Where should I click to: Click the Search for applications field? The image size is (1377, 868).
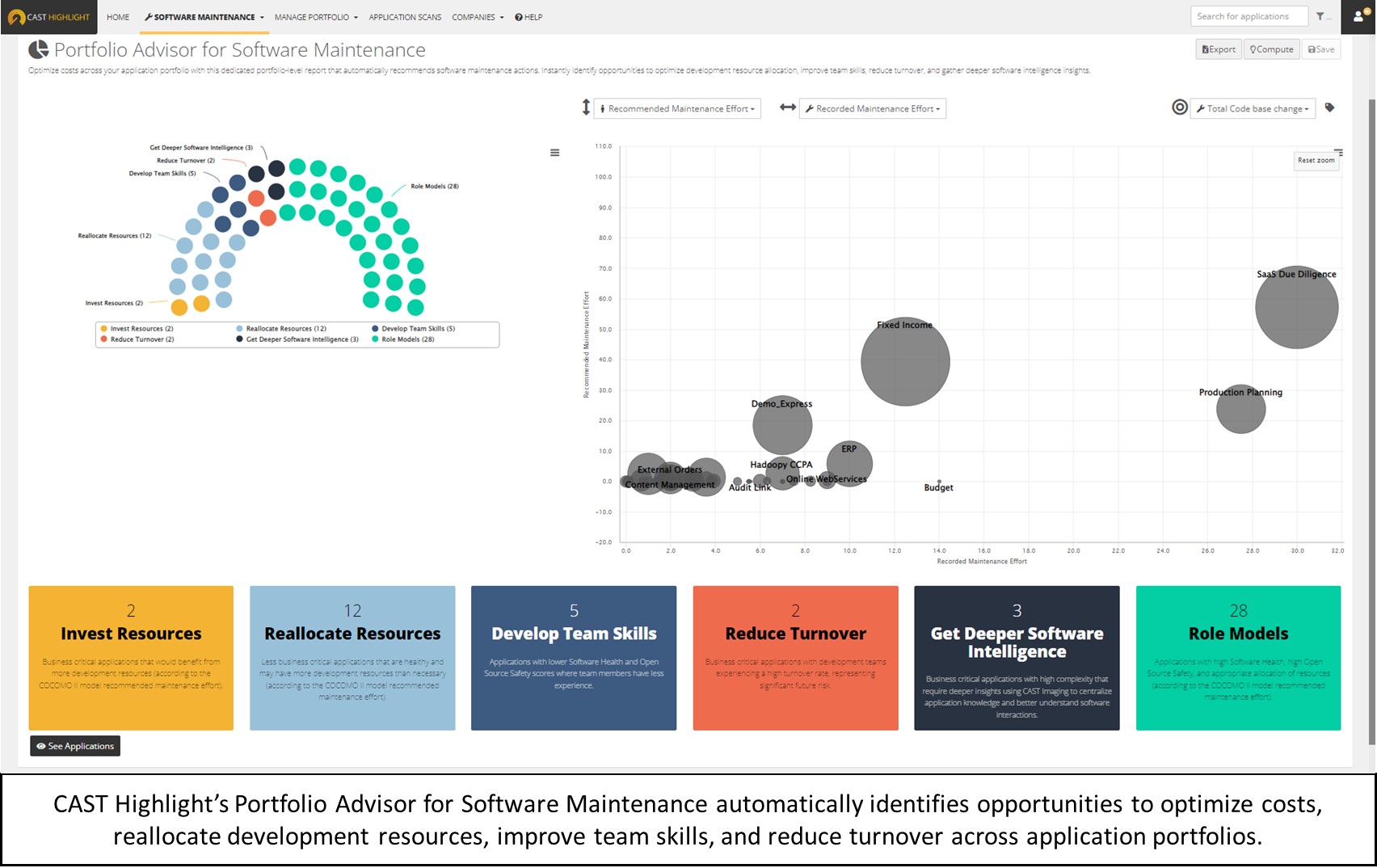[x=1249, y=16]
